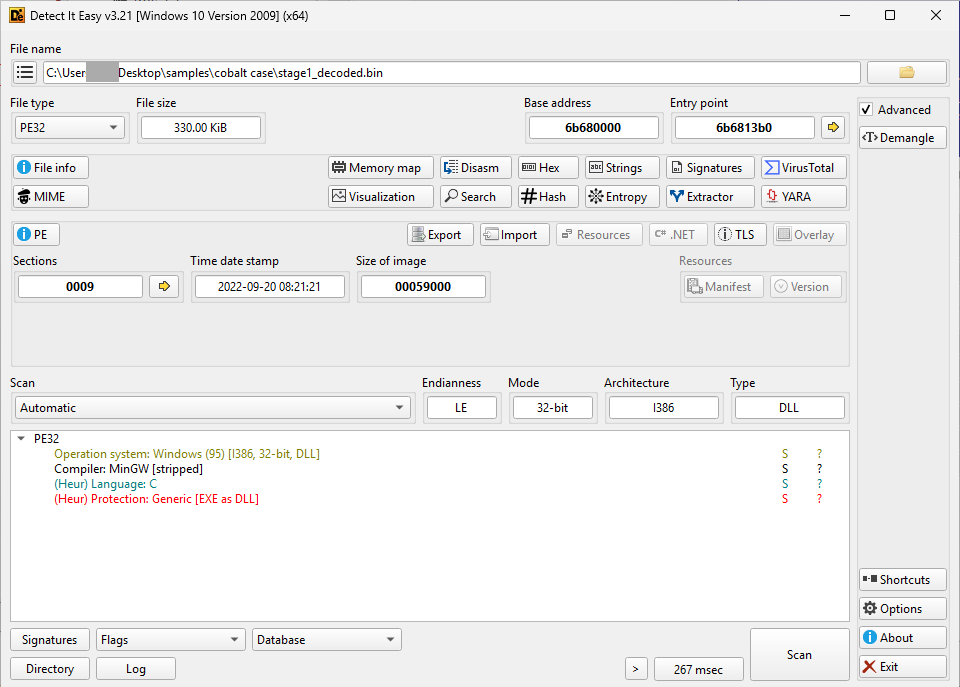The width and height of the screenshot is (960, 687).
Task: Open the sections view via the arrow next to 0009
Action: click(163, 286)
